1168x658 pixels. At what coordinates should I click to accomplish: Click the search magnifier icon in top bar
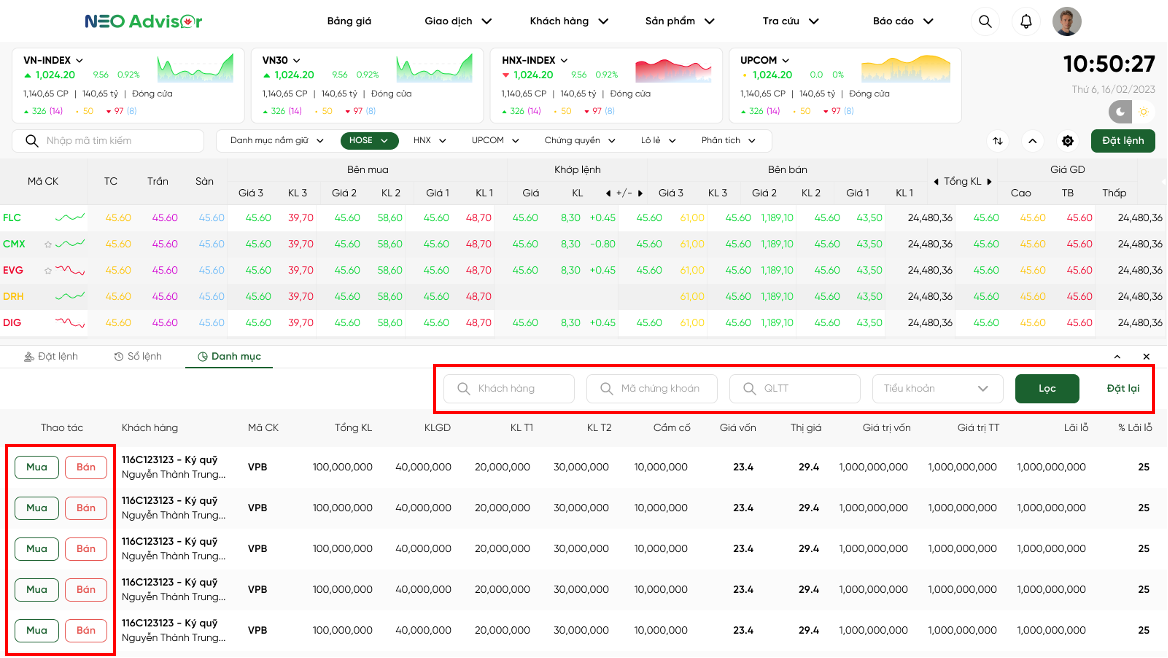coord(985,21)
